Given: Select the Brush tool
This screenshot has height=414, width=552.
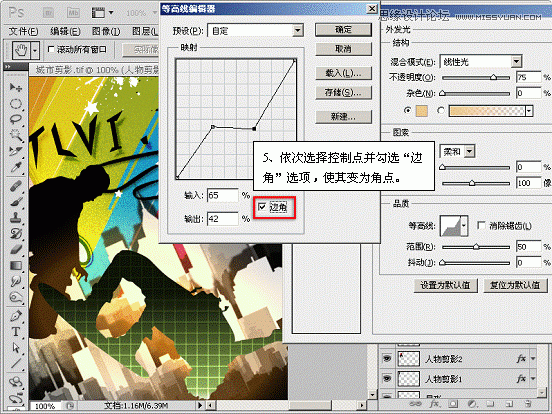Looking at the screenshot, I should [16, 202].
